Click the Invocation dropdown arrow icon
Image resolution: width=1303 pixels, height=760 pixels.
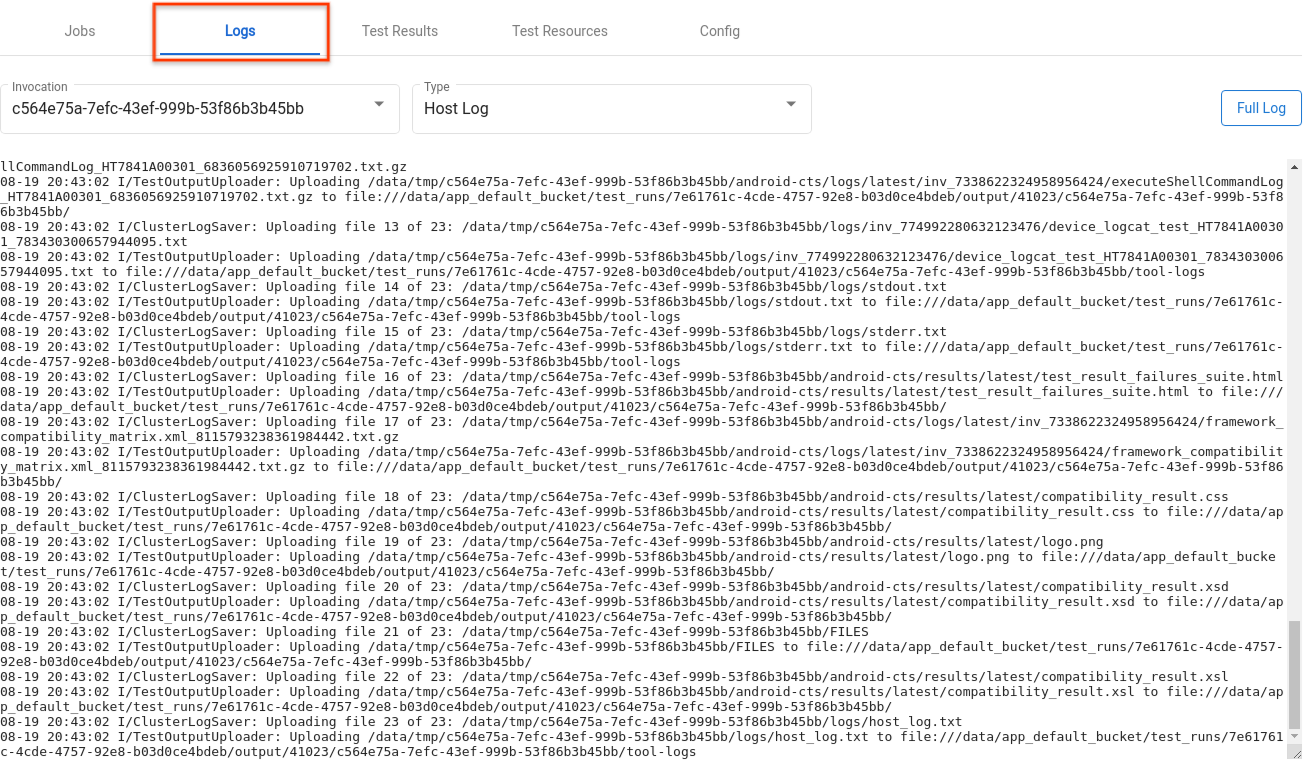pyautogui.click(x=379, y=104)
